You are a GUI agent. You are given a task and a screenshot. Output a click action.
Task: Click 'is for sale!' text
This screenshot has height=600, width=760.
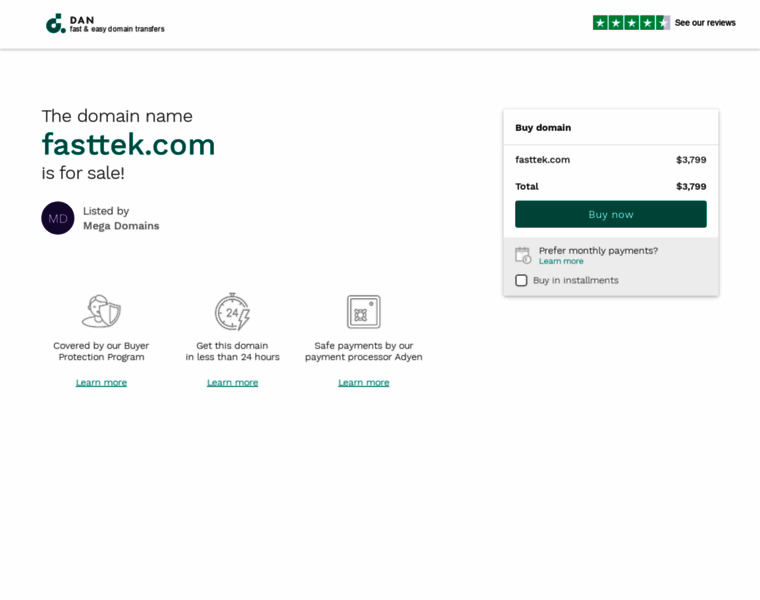tap(83, 173)
